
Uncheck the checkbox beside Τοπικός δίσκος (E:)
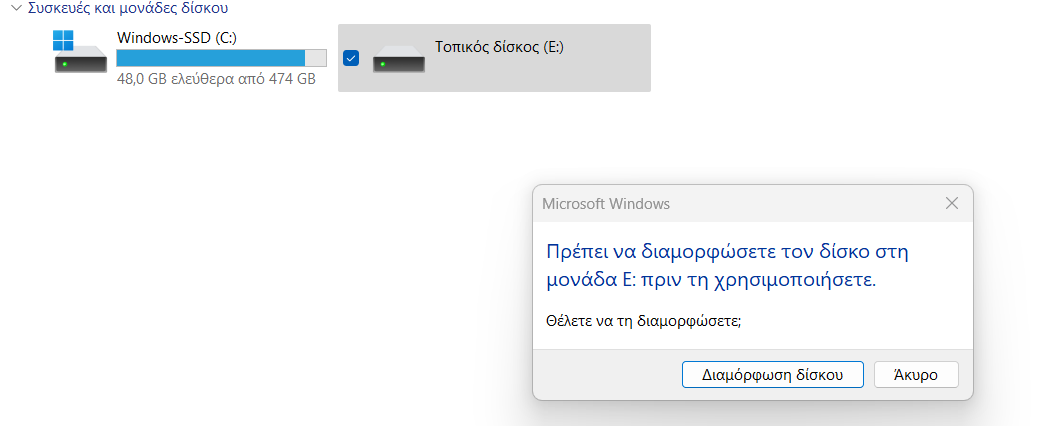point(351,58)
